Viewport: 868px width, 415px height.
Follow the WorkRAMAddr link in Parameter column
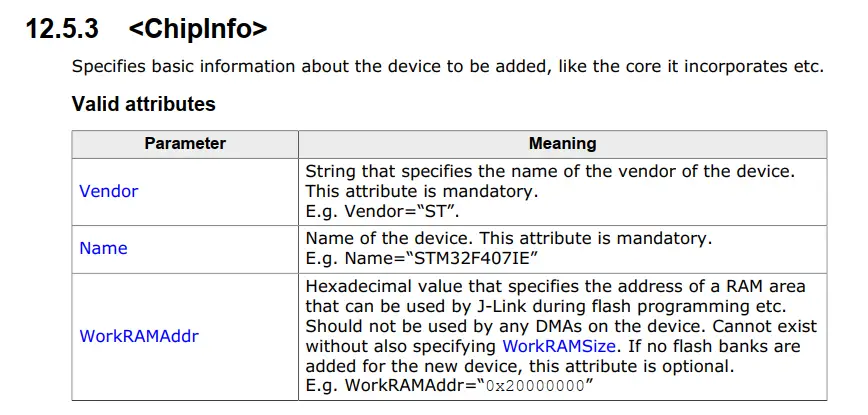138,336
